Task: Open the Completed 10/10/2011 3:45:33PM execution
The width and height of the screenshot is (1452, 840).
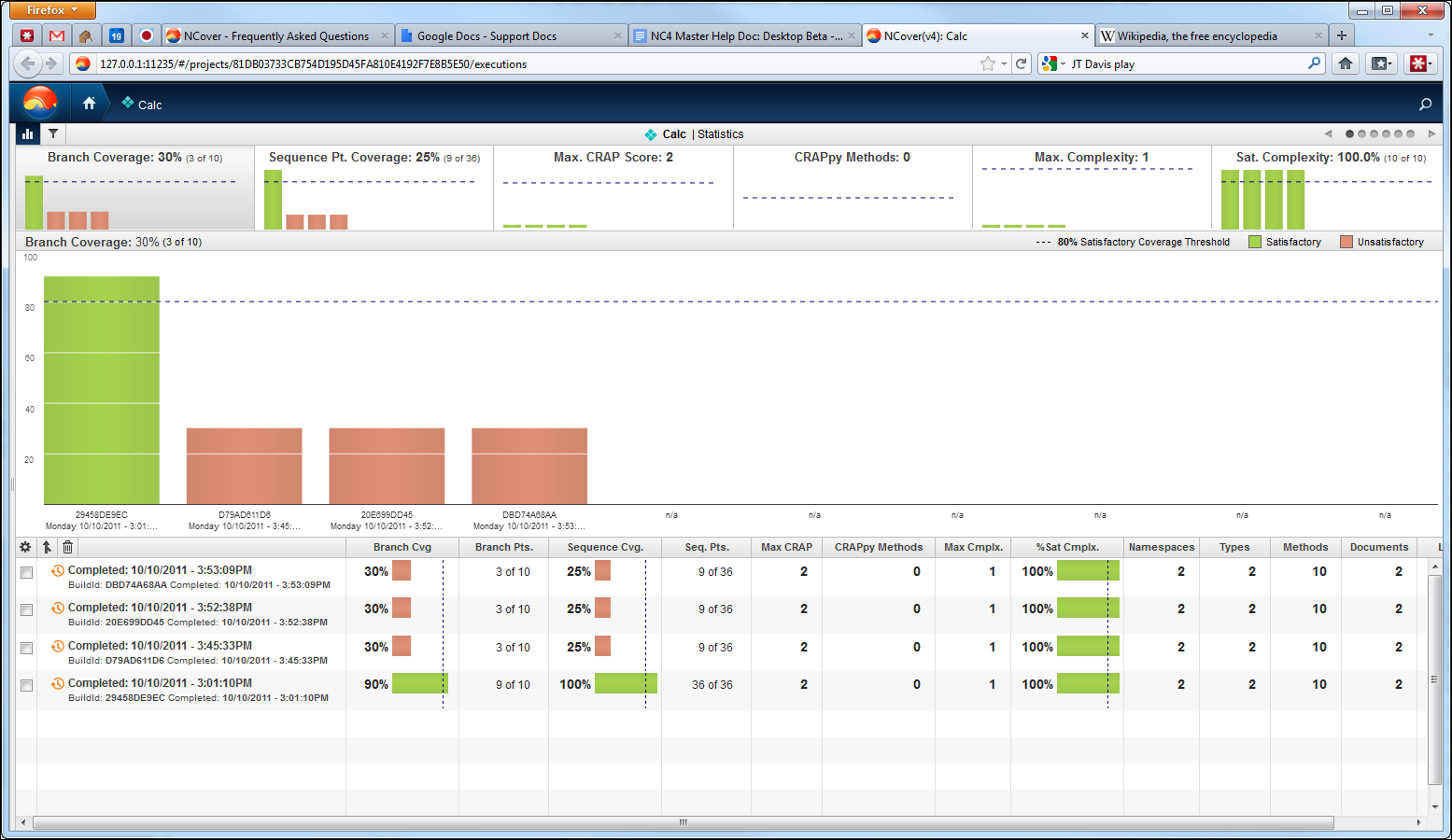Action: click(160, 645)
